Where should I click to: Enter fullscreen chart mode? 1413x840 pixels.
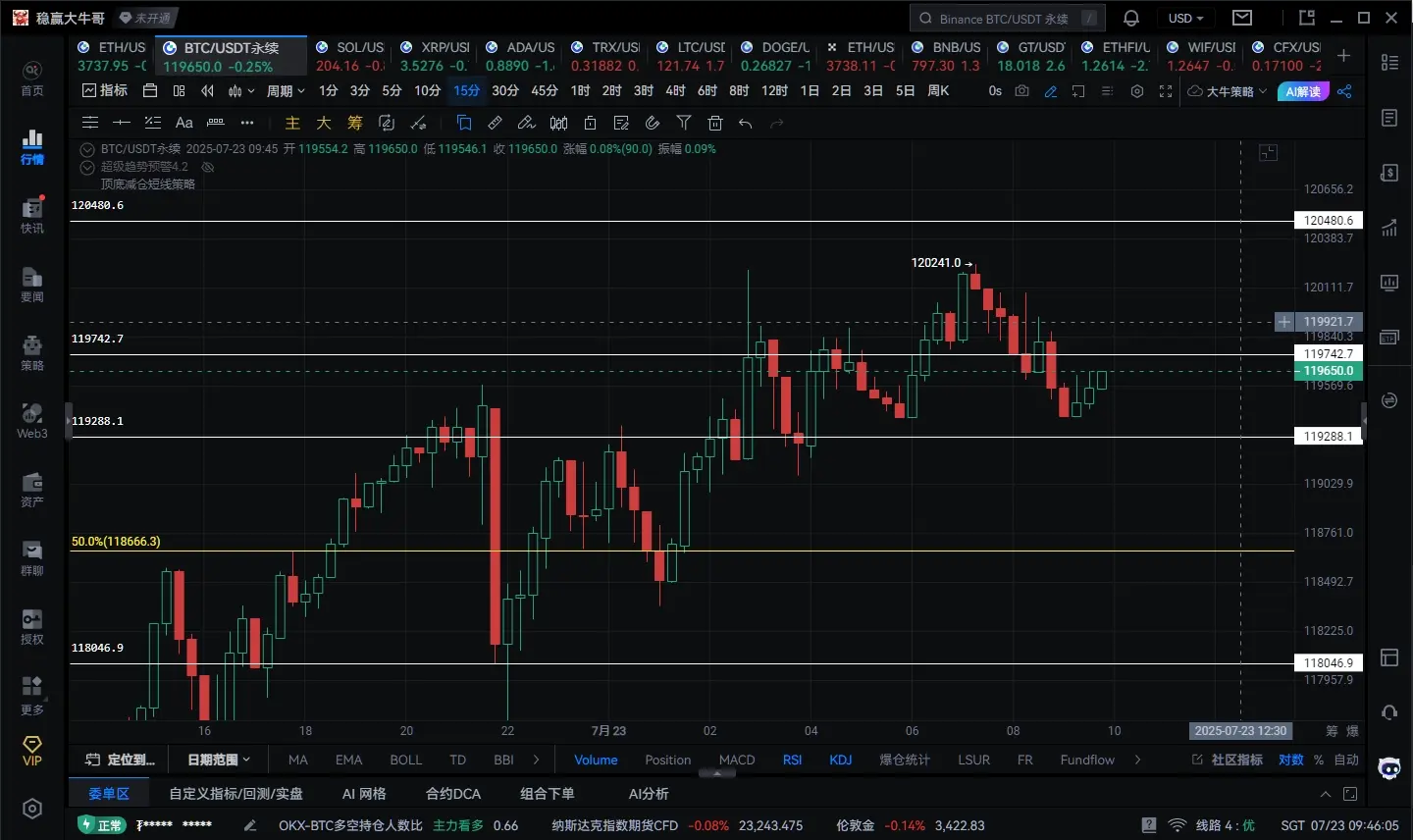[1166, 90]
